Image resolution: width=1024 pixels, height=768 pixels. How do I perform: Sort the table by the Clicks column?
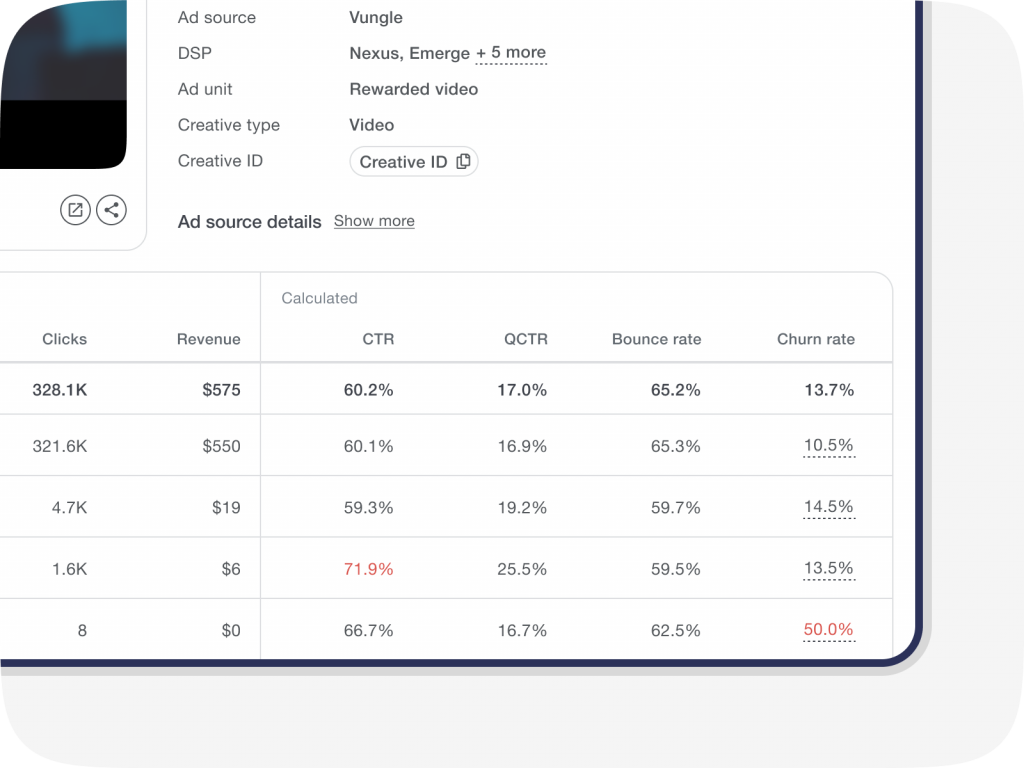click(x=64, y=339)
